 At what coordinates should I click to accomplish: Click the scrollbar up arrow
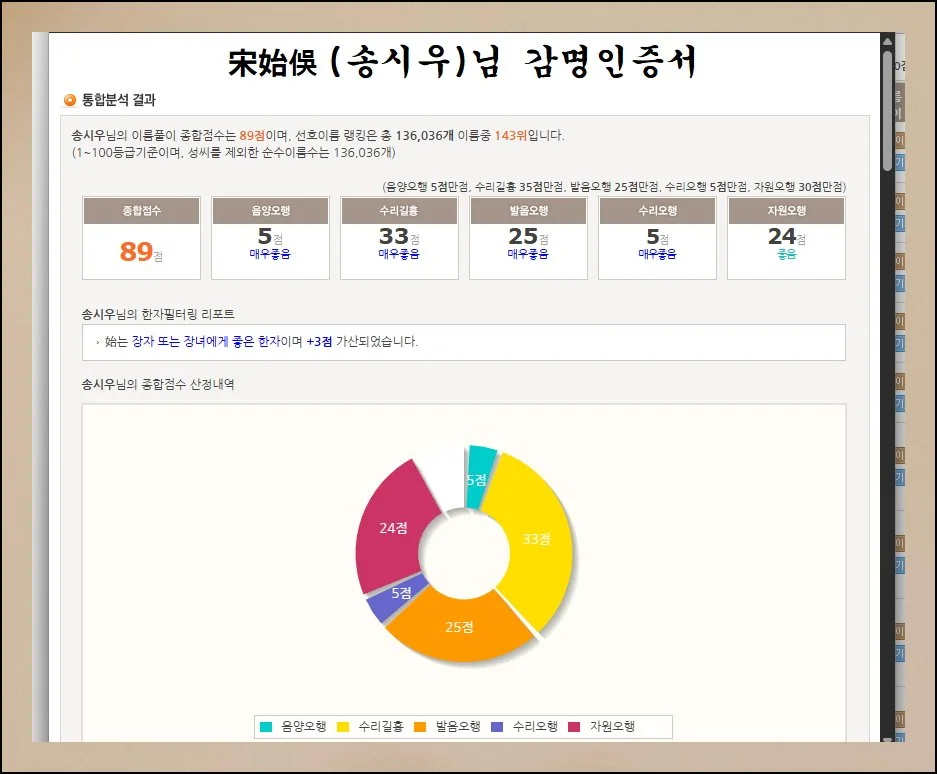click(887, 41)
